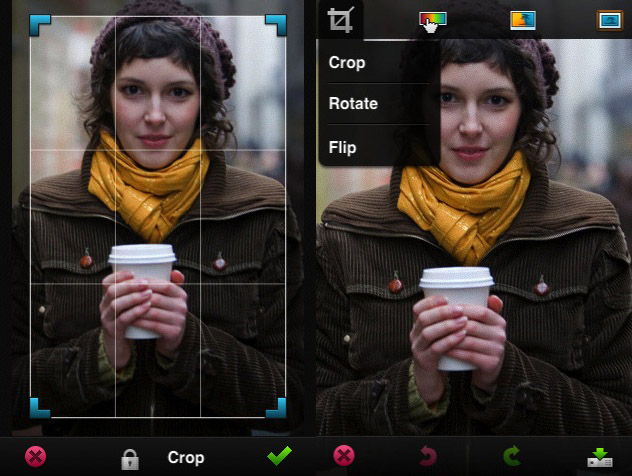632x476 pixels.
Task: Open the color adjustments menu icon
Action: (432, 19)
